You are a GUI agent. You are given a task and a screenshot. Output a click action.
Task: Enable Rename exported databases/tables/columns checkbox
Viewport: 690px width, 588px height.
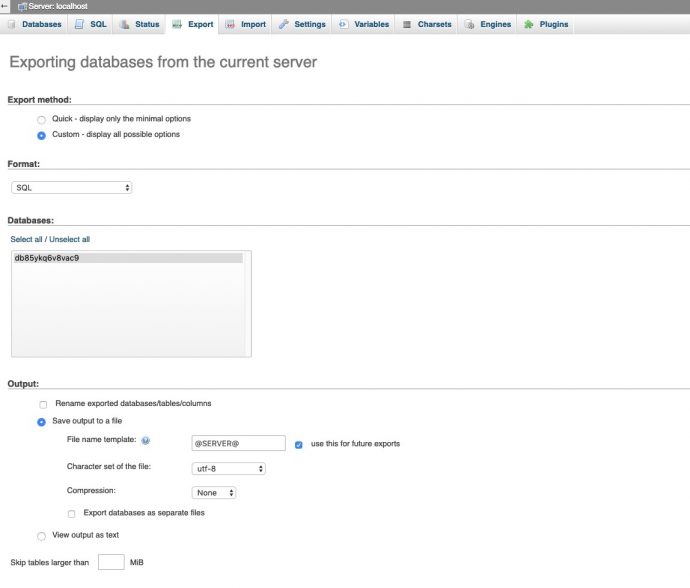[43, 404]
